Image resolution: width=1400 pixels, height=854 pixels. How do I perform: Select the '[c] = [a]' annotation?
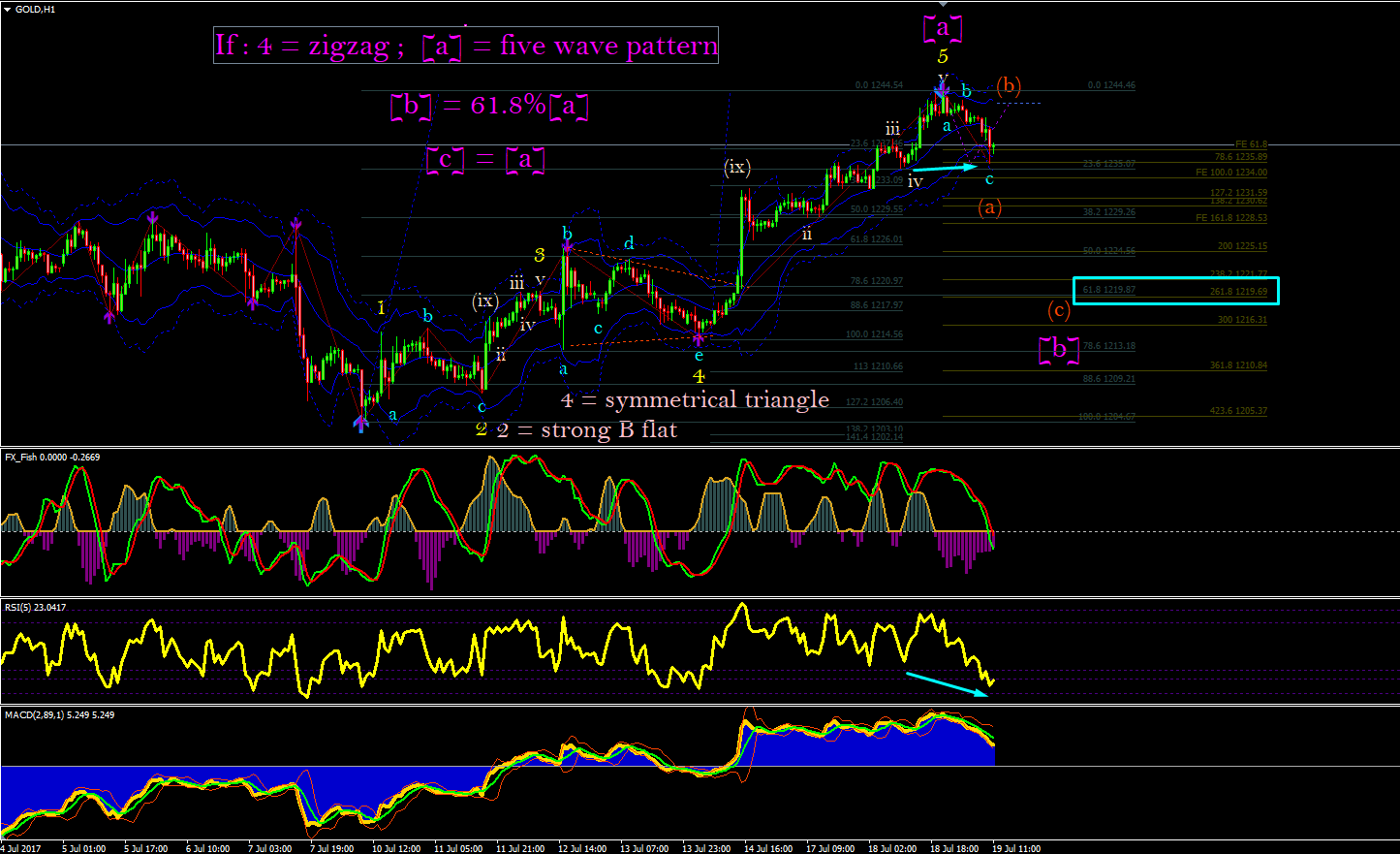pos(484,159)
